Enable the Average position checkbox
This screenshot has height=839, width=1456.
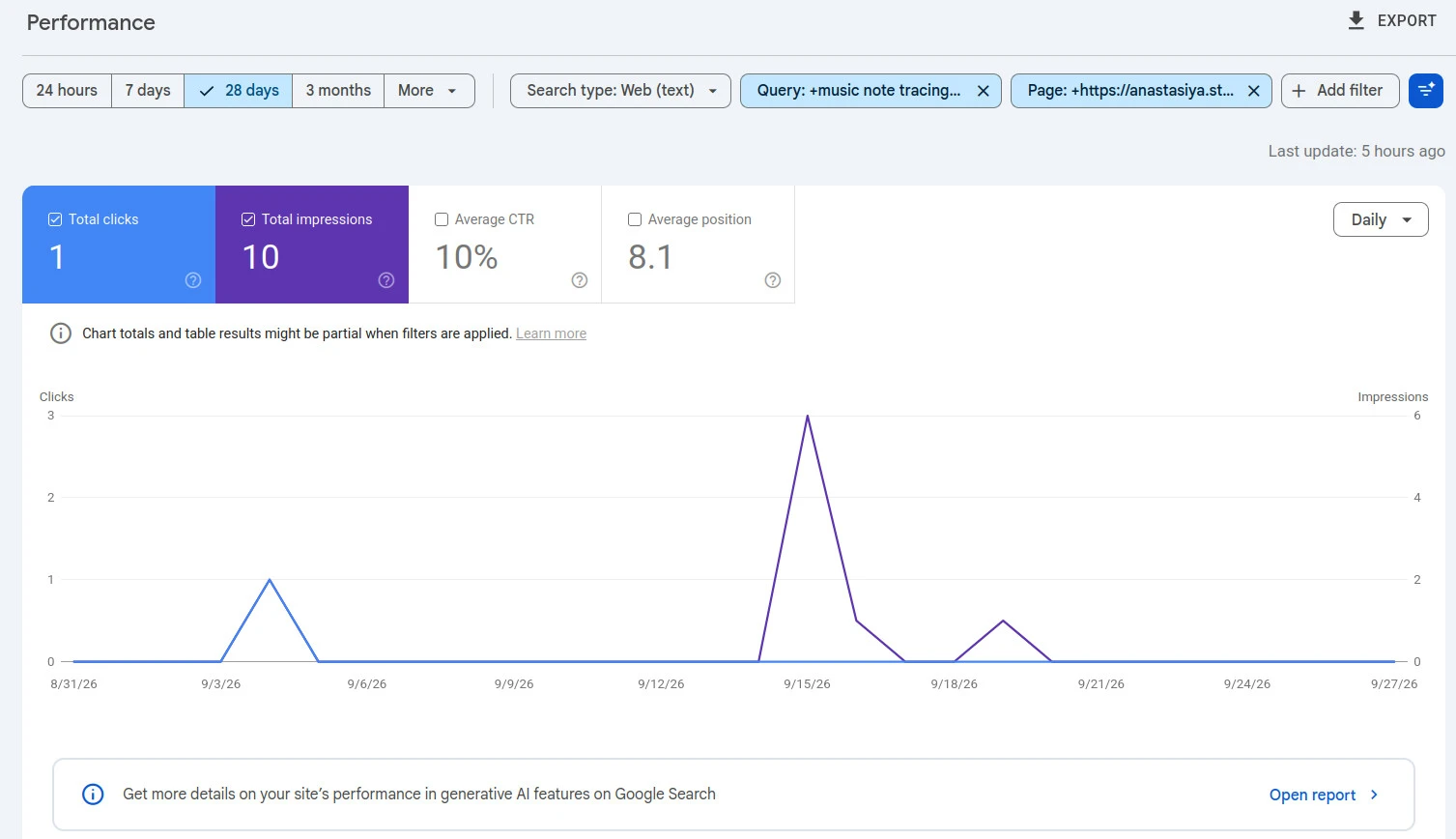tap(635, 219)
